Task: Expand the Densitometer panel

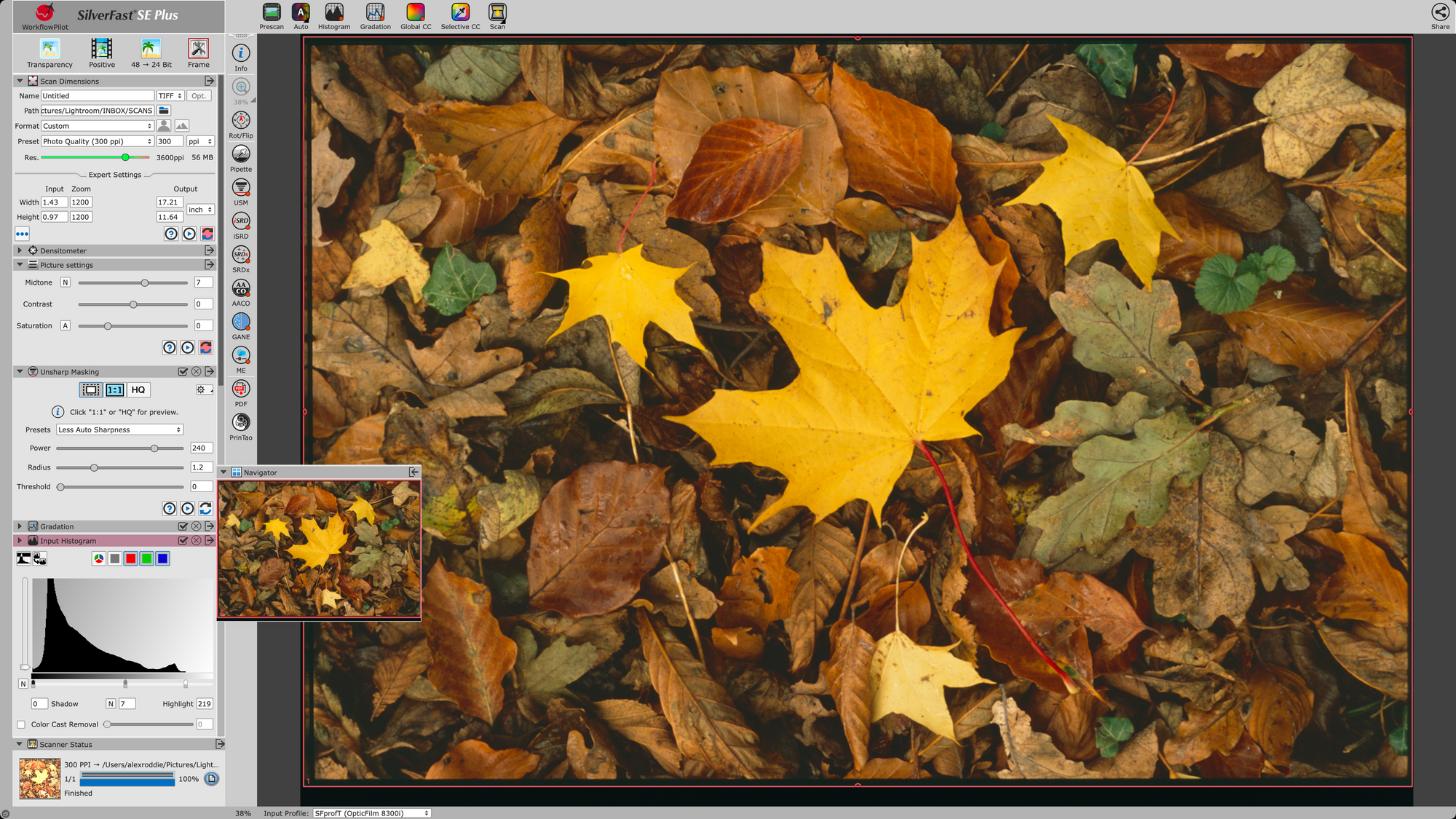Action: tap(20, 250)
